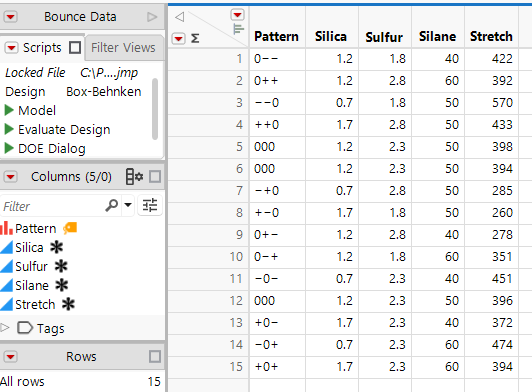
Task: Click the Silica continuous modeling type icon
Action: [6, 247]
